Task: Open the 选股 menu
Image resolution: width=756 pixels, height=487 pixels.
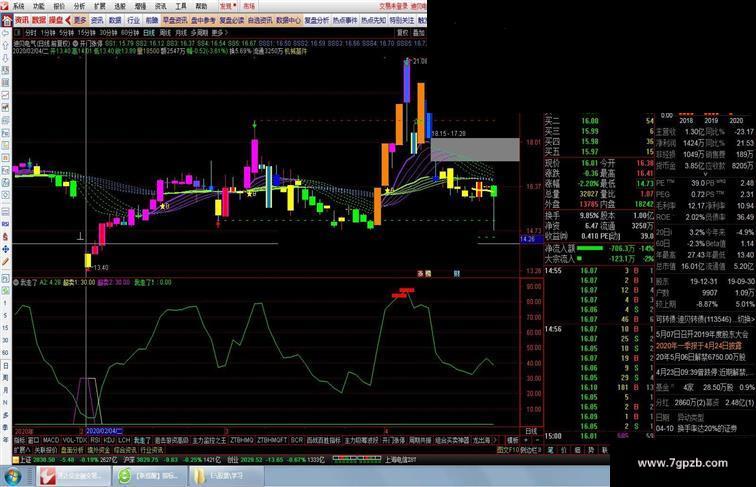Action: tap(120, 6)
